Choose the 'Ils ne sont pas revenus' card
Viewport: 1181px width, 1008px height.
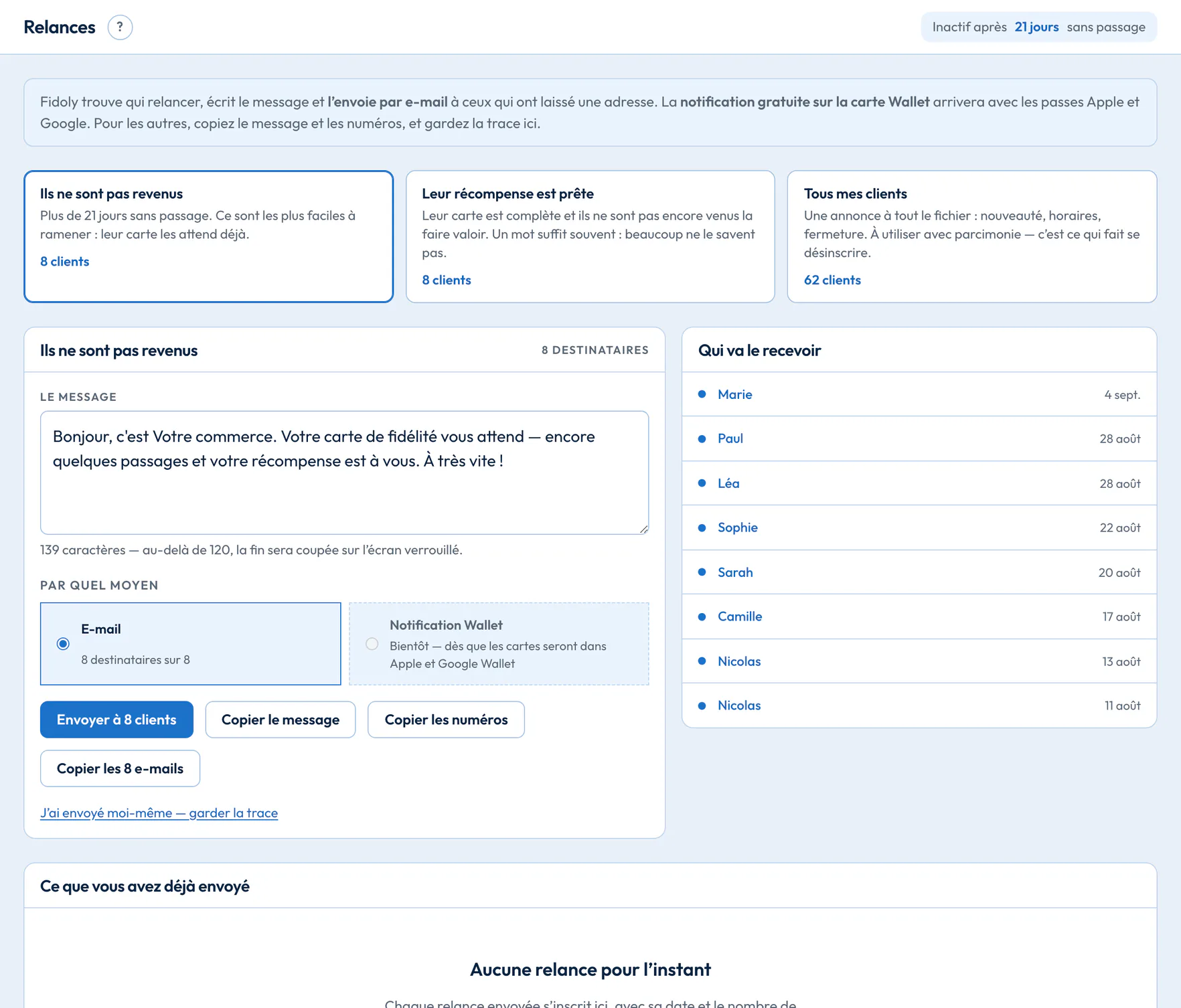click(208, 236)
